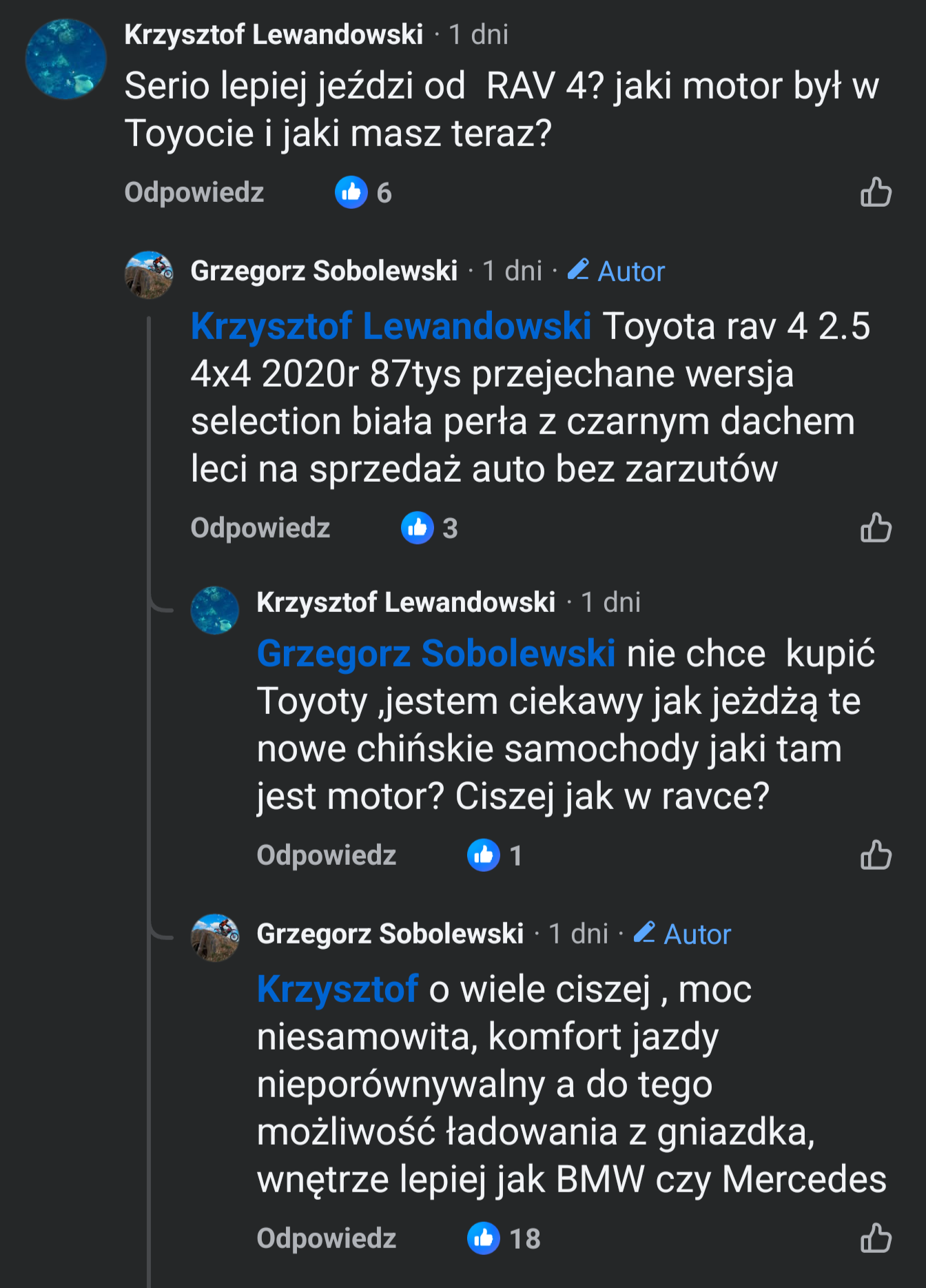Open Grzegorz Sobolewski's first reply avatar
Image resolution: width=926 pixels, height=1288 pixels.
(x=148, y=274)
